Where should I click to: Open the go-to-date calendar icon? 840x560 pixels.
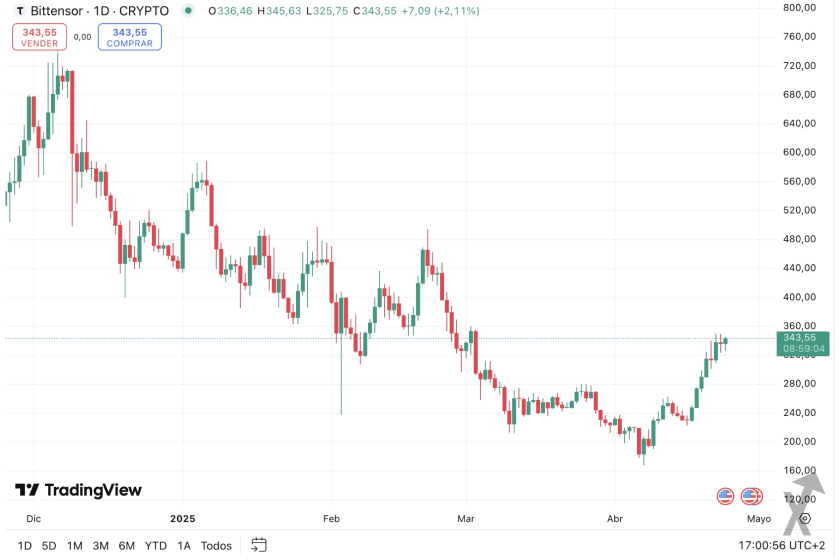click(x=259, y=545)
